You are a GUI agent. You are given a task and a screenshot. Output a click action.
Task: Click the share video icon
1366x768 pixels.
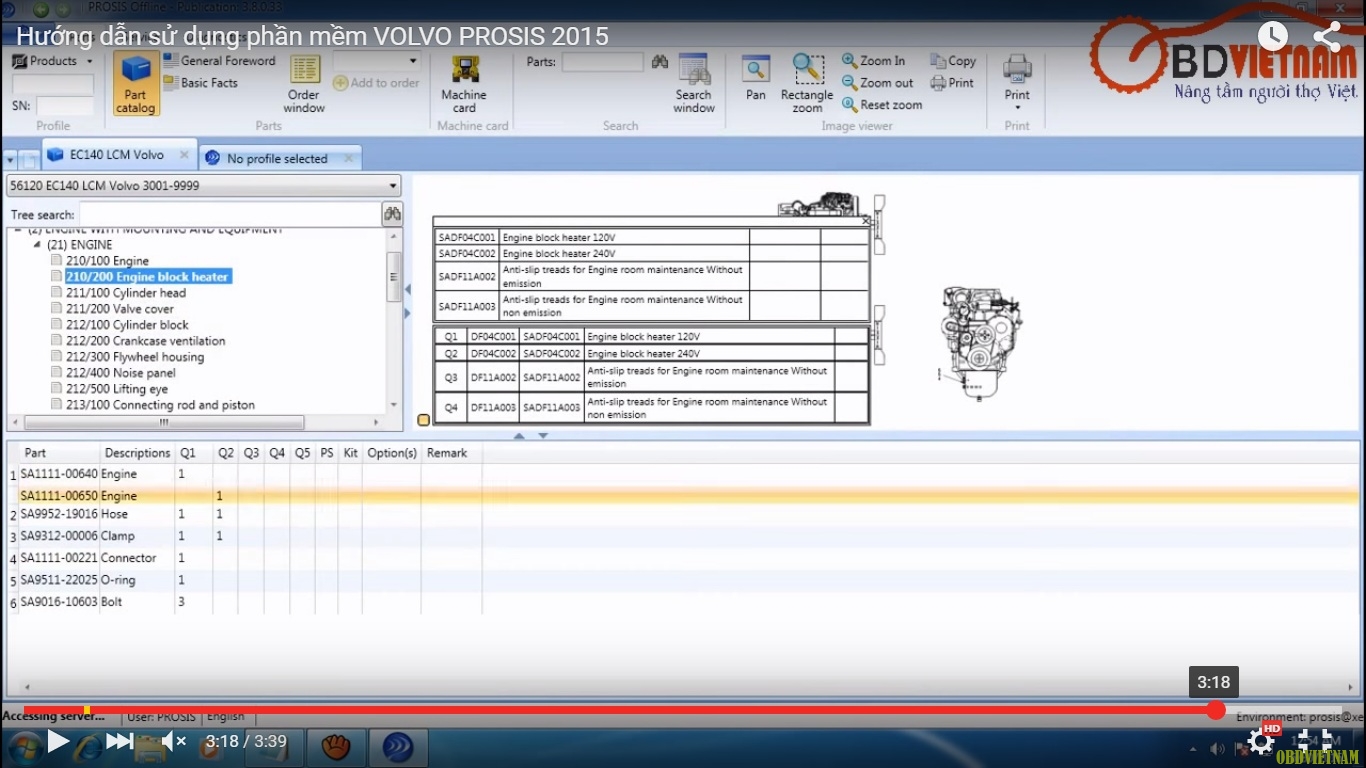[1327, 36]
